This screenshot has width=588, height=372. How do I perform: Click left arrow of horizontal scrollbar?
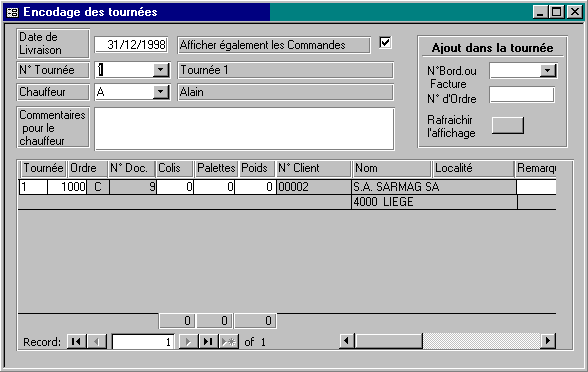point(346,340)
